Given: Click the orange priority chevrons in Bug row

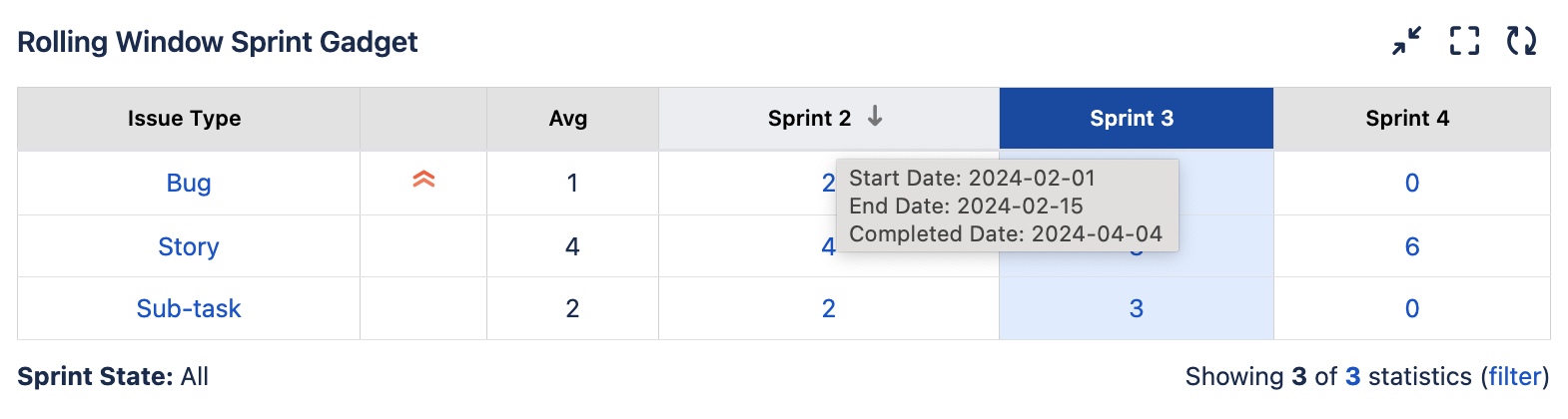Looking at the screenshot, I should 423,180.
